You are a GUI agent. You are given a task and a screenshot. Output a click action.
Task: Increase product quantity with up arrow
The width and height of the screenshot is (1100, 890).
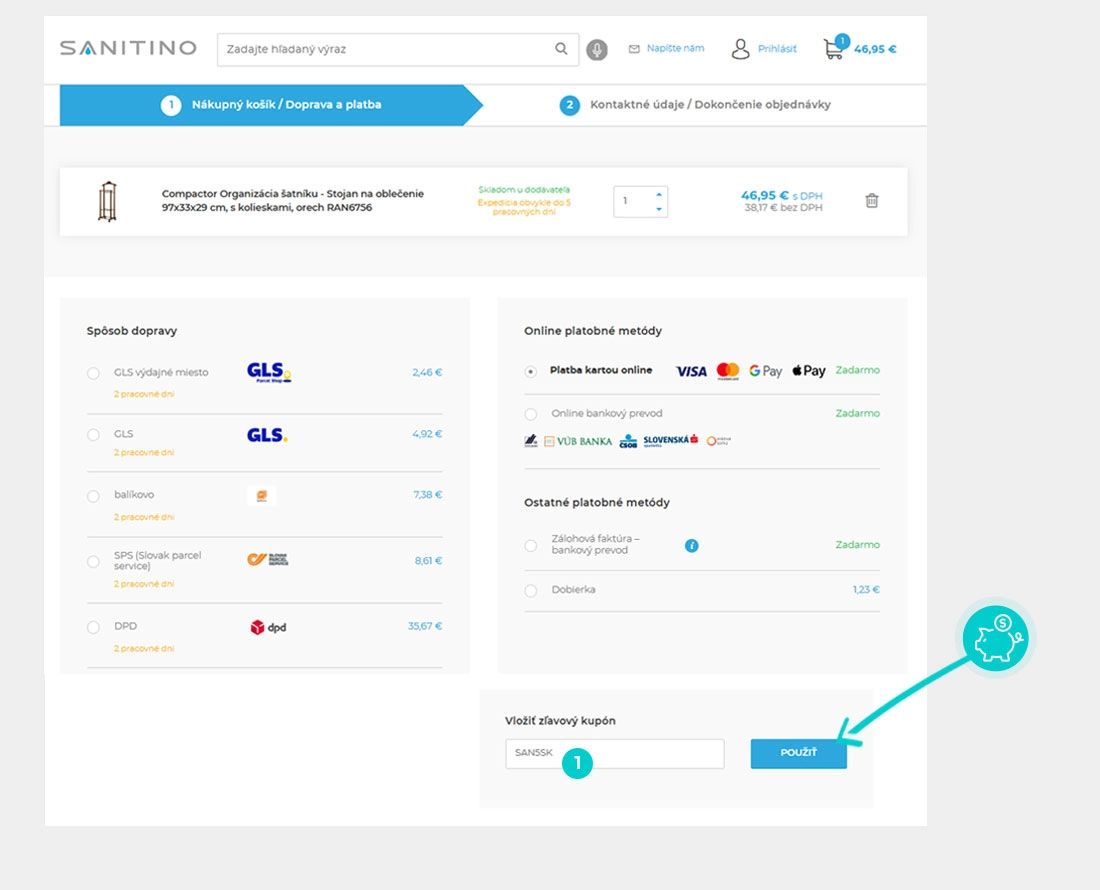click(x=659, y=194)
